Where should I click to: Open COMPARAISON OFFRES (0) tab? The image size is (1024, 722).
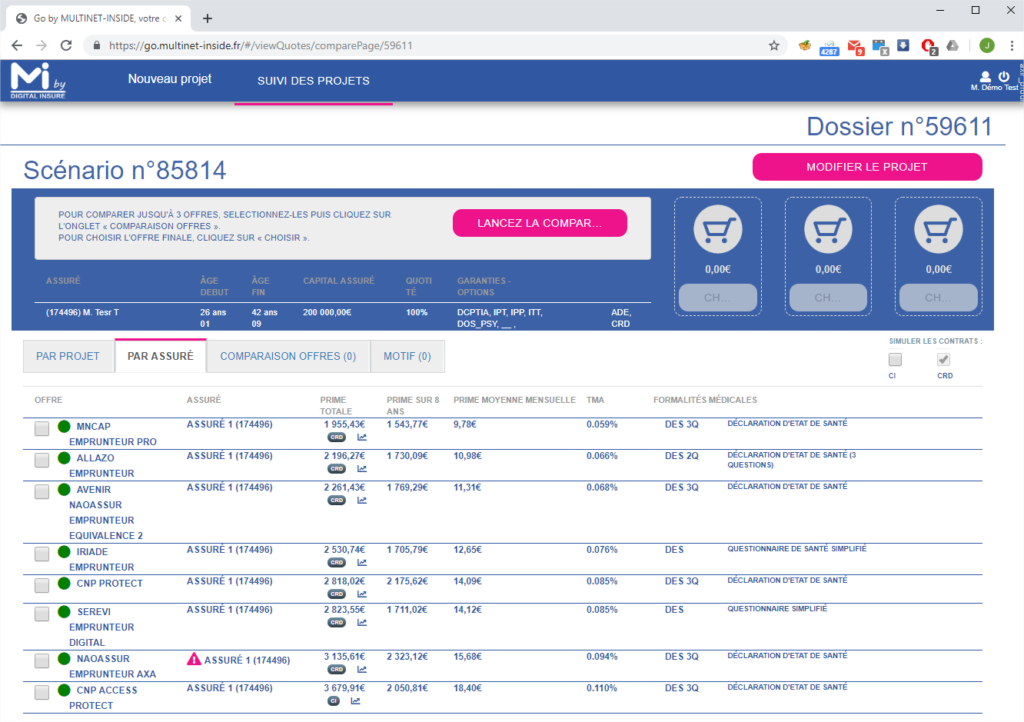[288, 356]
